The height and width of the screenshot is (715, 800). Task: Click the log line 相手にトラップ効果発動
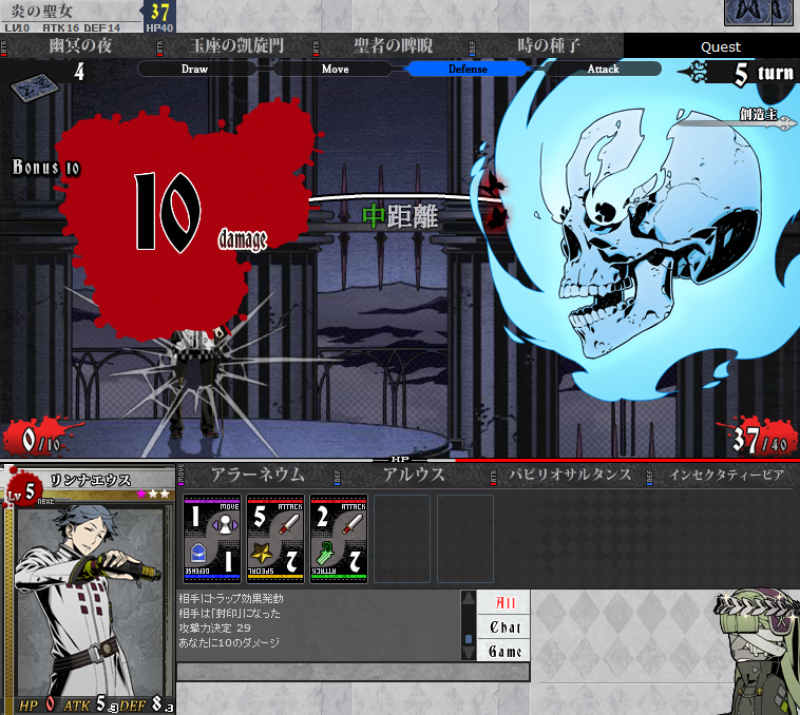pos(231,599)
